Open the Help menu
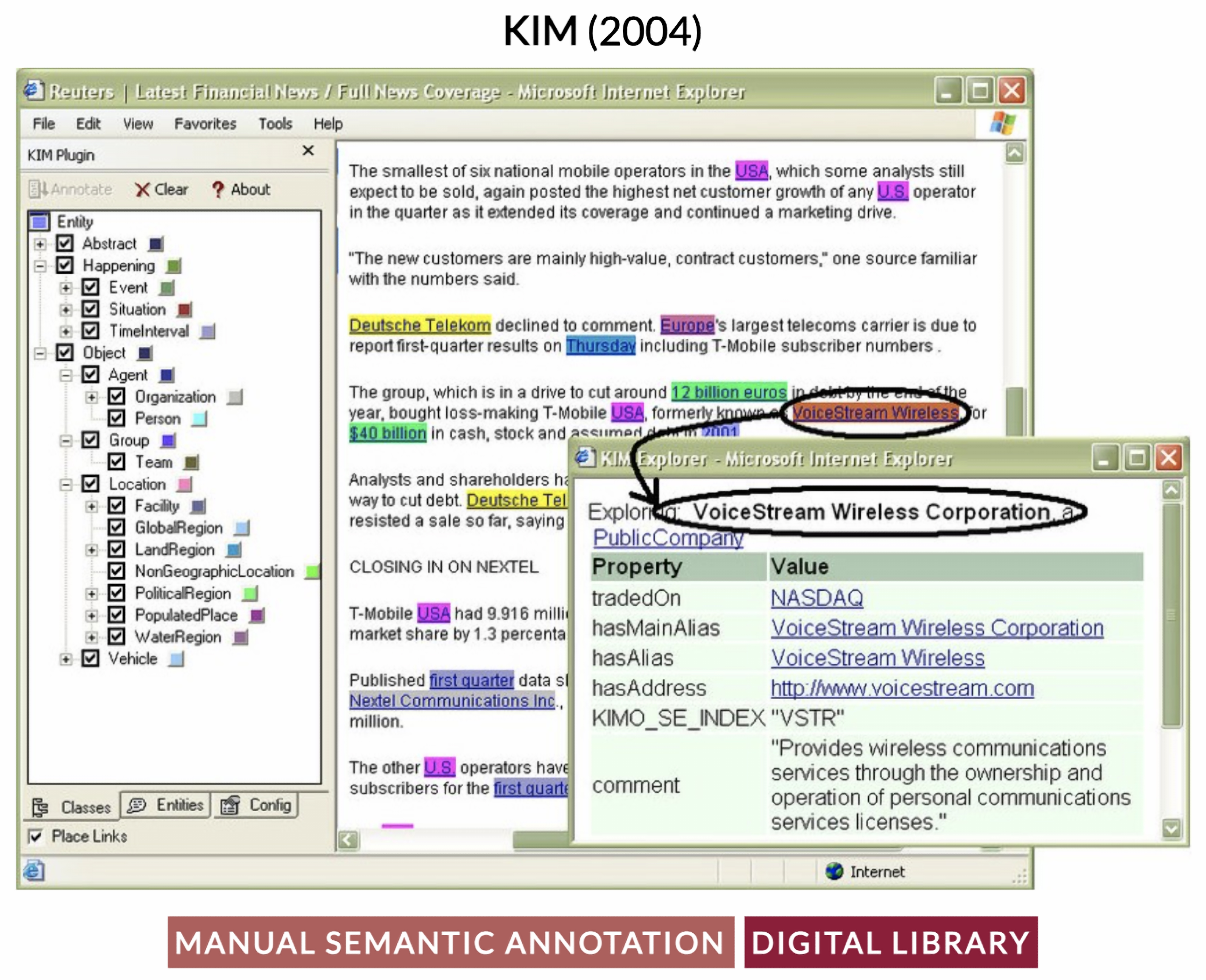Viewport: 1206px width, 980px height. pos(328,124)
